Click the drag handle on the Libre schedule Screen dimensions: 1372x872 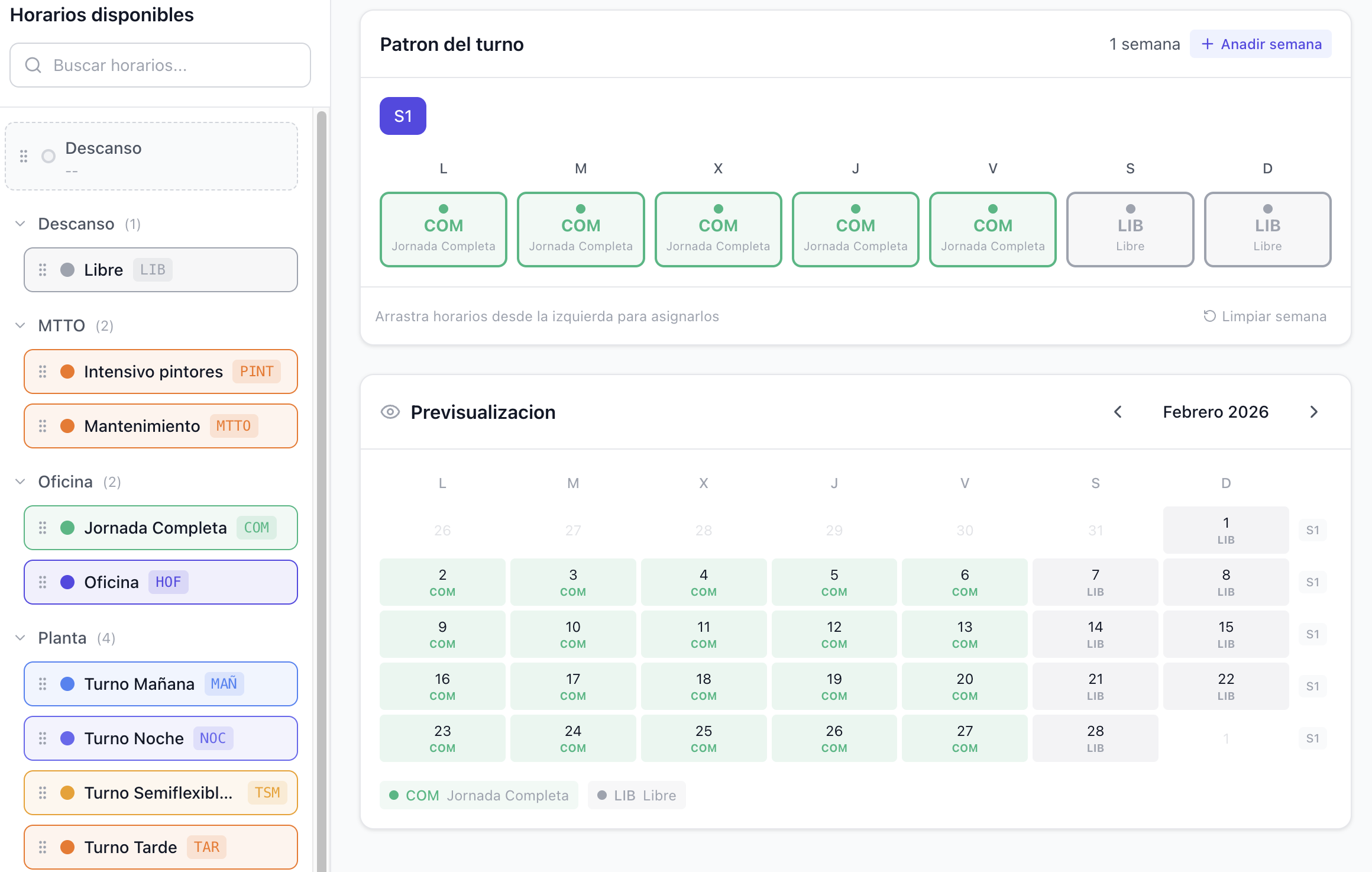tap(43, 270)
